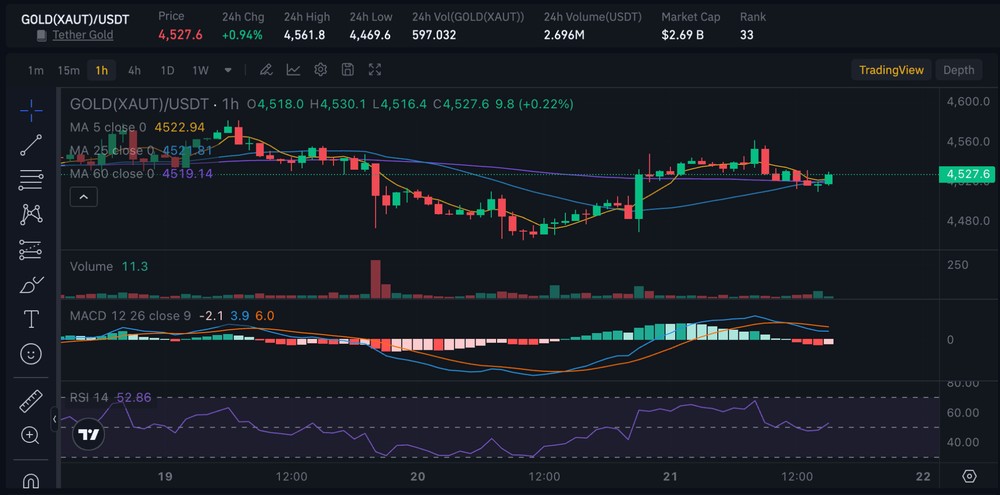Select the brush drawing tool
Viewport: 1000px width, 495px height.
click(x=31, y=284)
